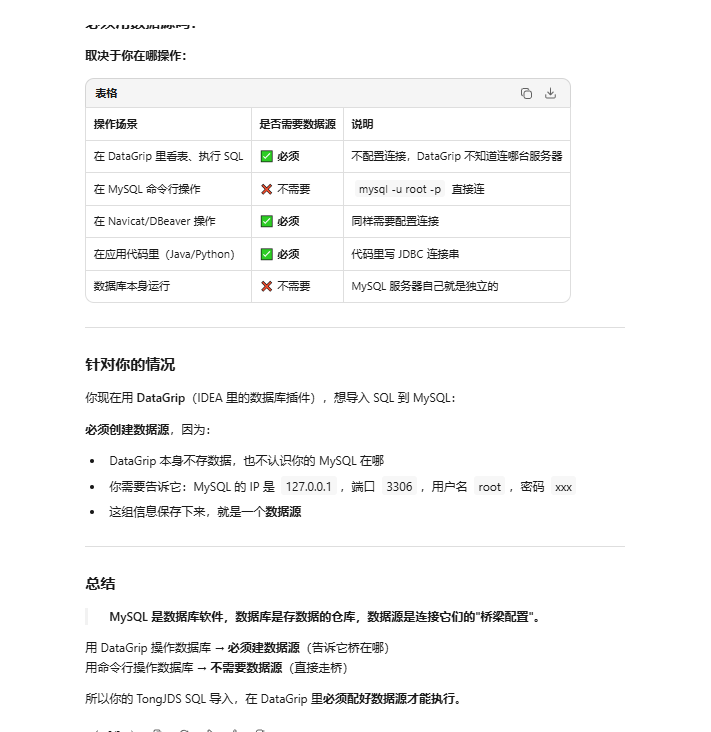Click the cell 在应用代码里 (Java/Python)
Viewport: 711px width, 732px height.
[164, 254]
